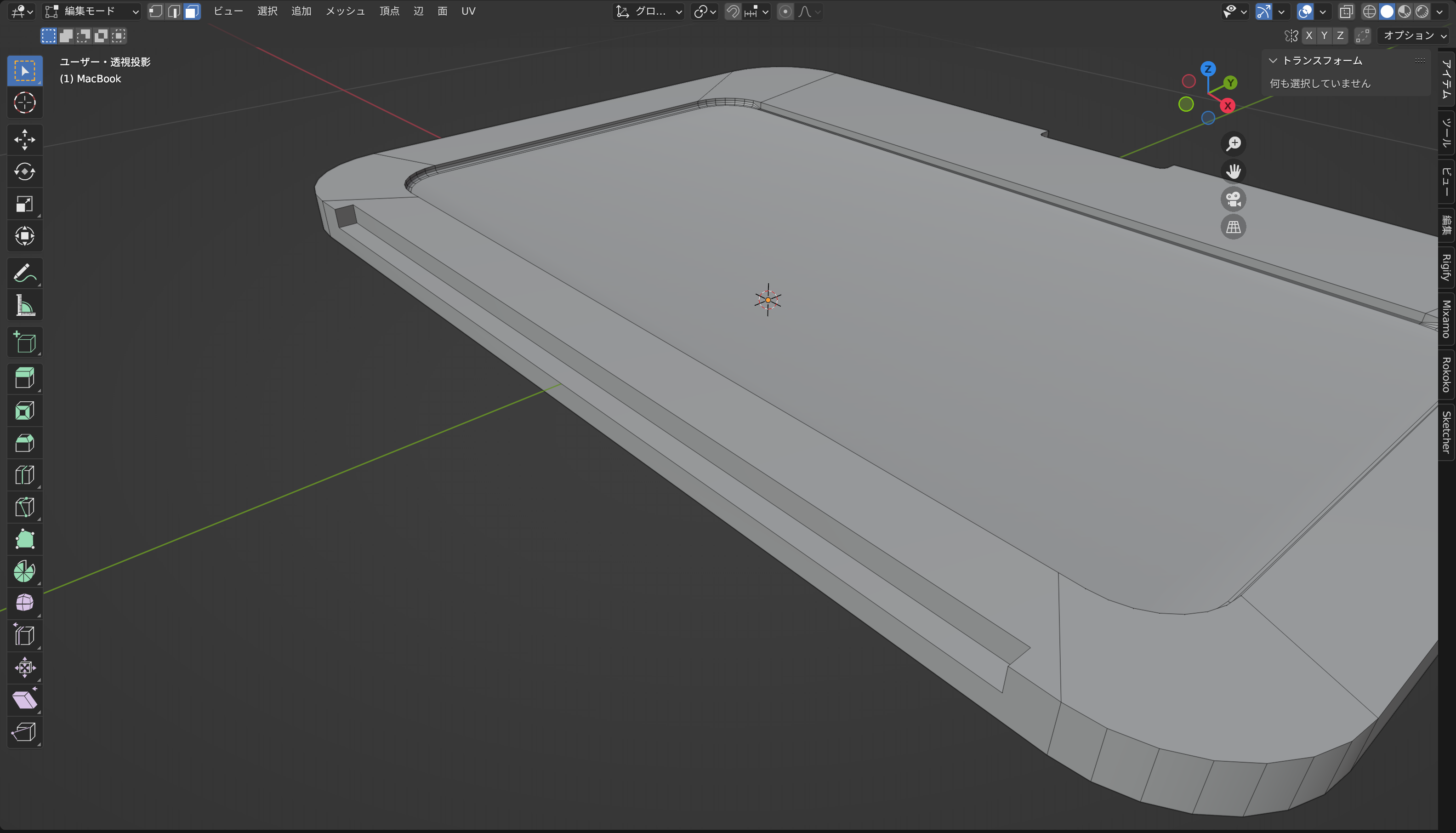Open transform orientation グロ... dropdown
This screenshot has height=833, width=1456.
(x=648, y=11)
